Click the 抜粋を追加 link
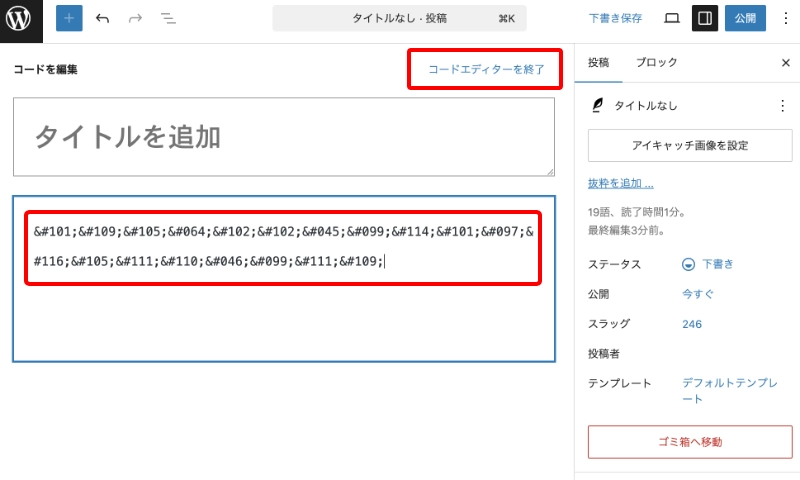Image resolution: width=800 pixels, height=480 pixels. point(620,184)
